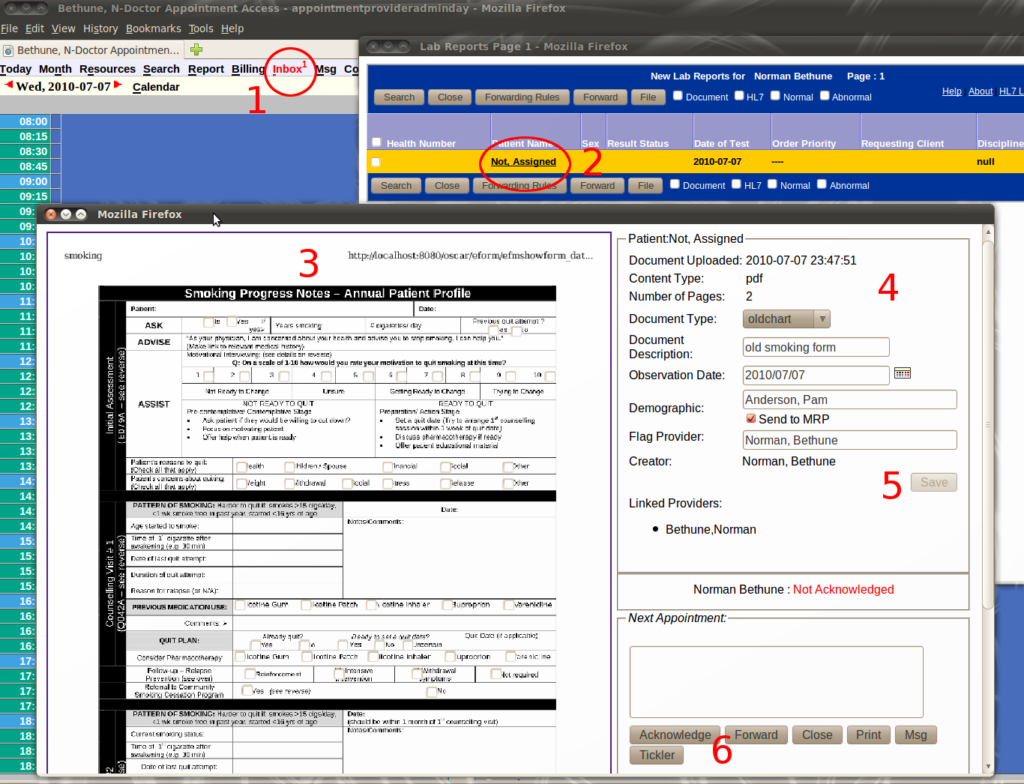
Task: Open the Calendar link next to the date
Action: click(156, 87)
